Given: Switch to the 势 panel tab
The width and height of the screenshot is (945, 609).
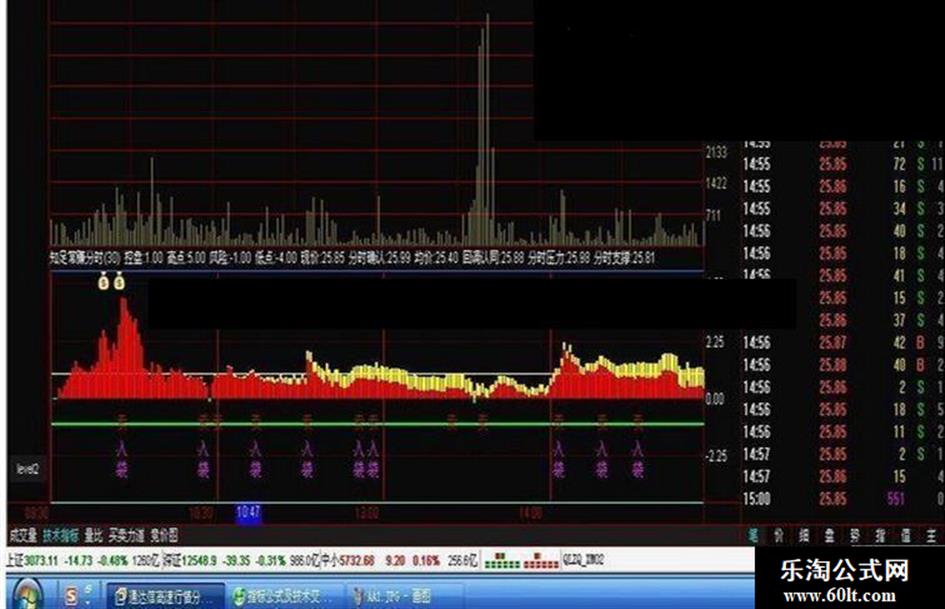Looking at the screenshot, I should coord(855,535).
